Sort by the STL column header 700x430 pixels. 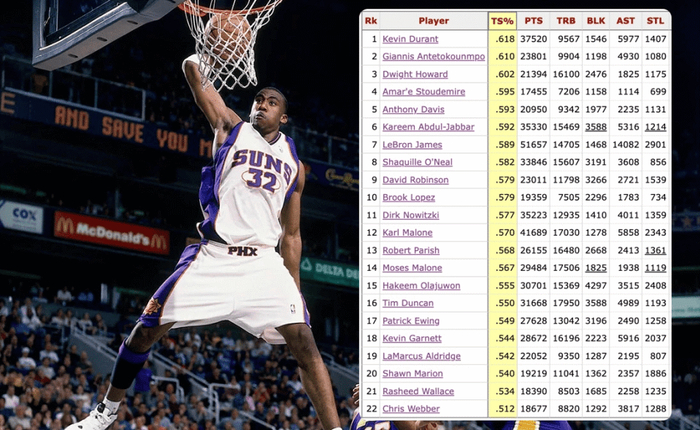pyautogui.click(x=655, y=20)
